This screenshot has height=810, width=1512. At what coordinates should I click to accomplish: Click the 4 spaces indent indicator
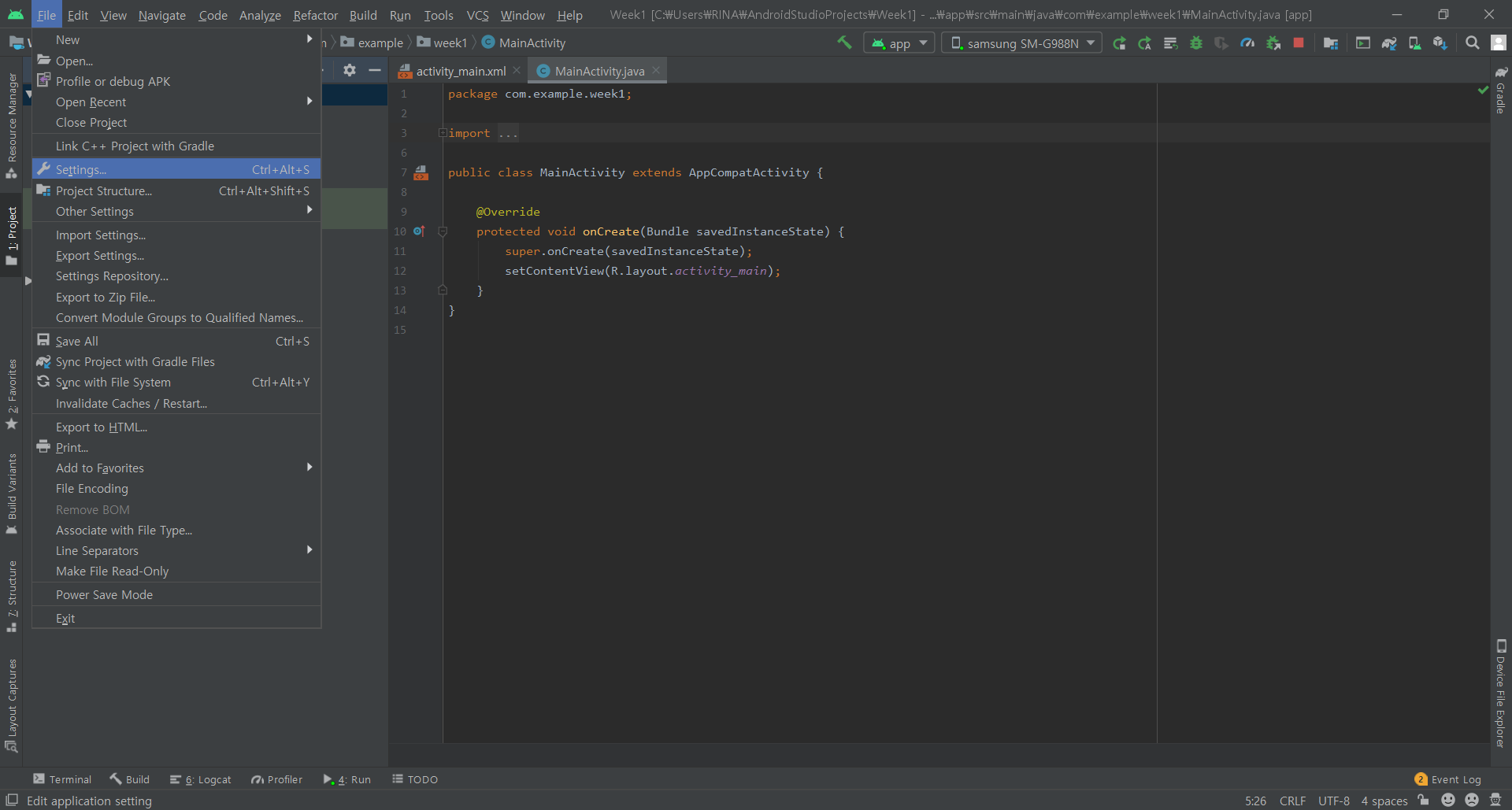pyautogui.click(x=1384, y=801)
